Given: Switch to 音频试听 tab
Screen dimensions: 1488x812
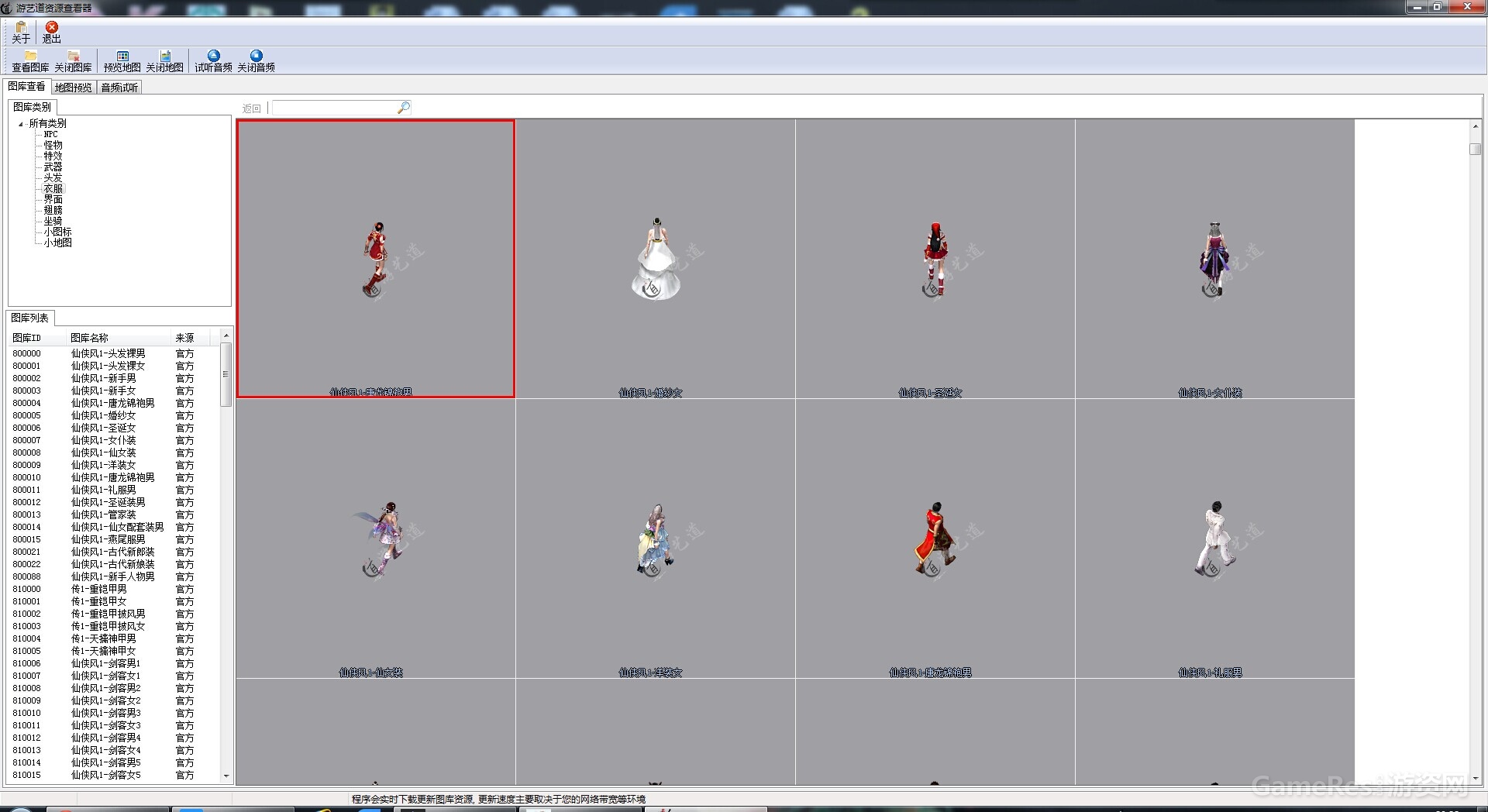Looking at the screenshot, I should coord(119,88).
